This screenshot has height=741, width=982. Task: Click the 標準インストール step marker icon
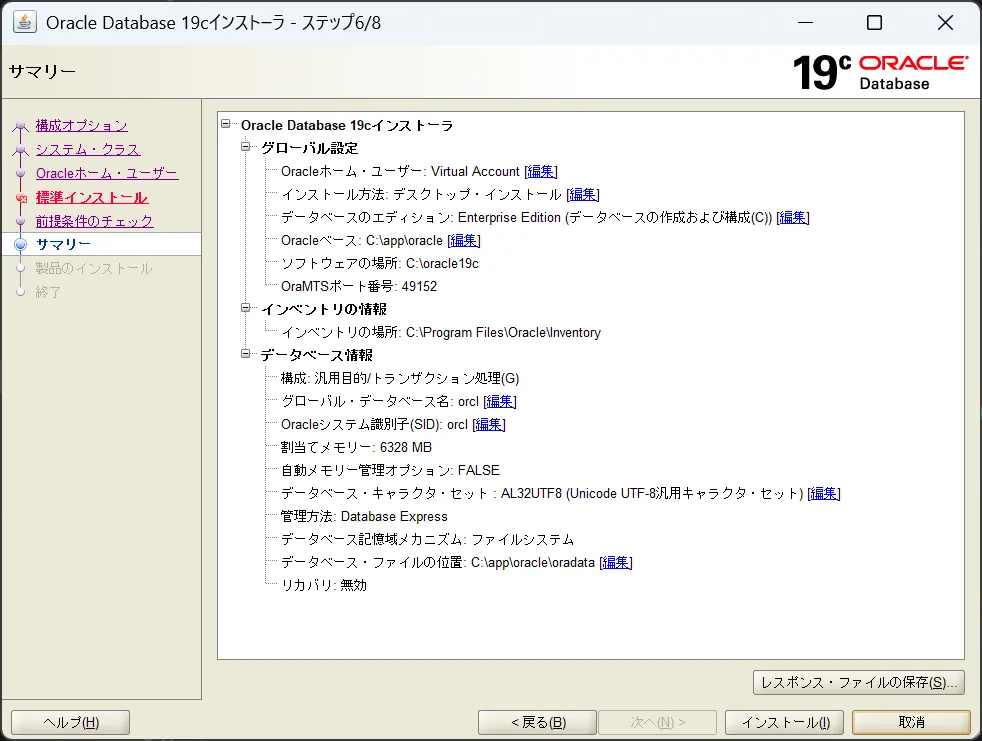[21, 198]
